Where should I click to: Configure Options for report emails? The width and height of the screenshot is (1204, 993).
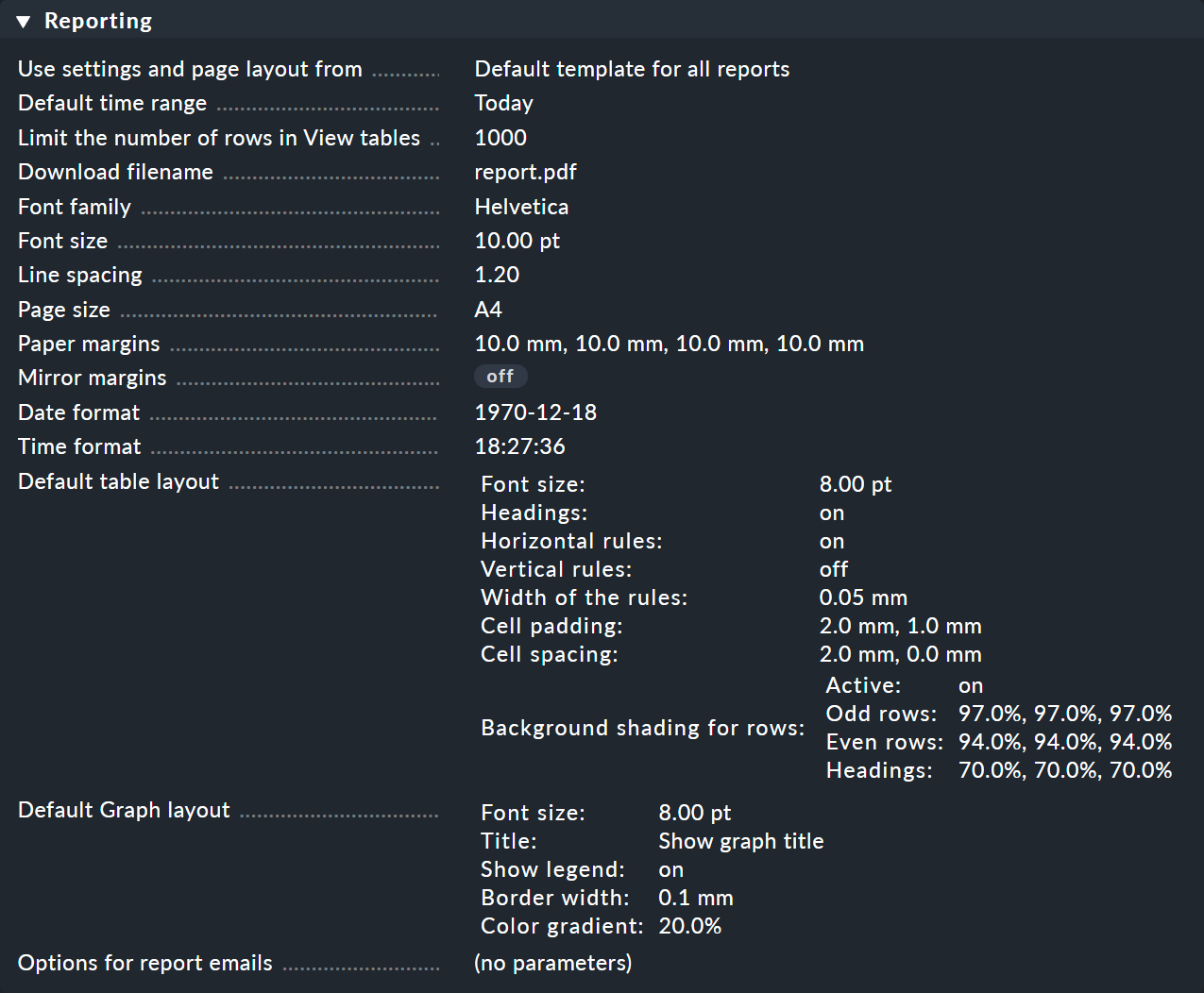point(144,962)
